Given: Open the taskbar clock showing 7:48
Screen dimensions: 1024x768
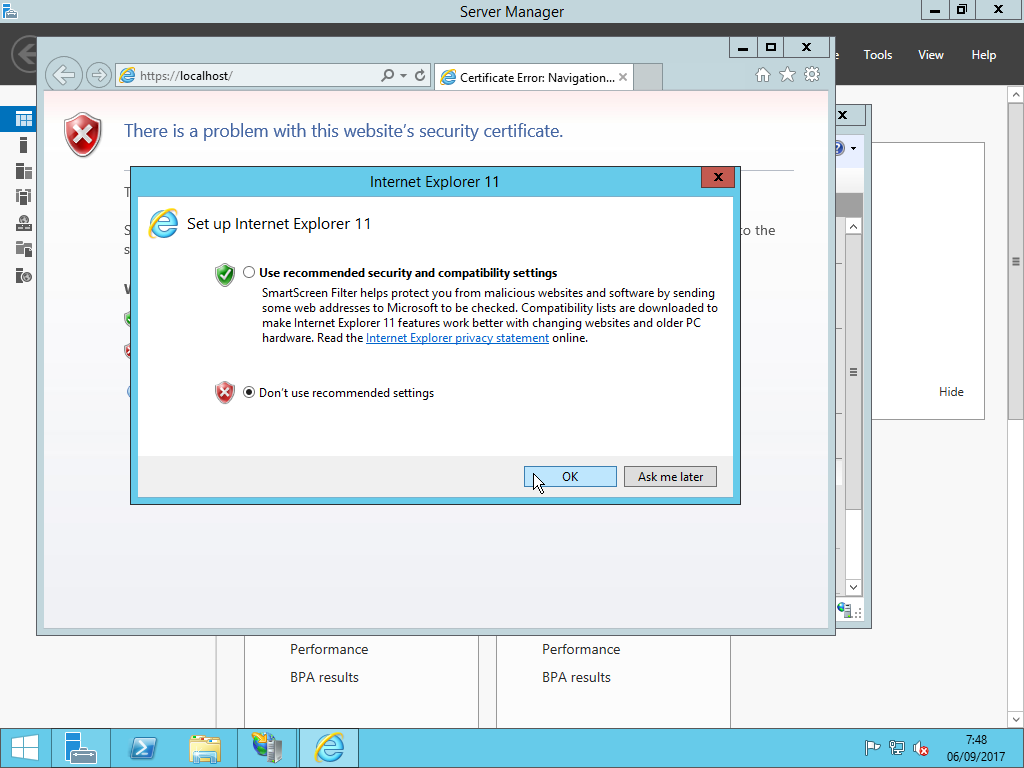Looking at the screenshot, I should click(x=976, y=748).
